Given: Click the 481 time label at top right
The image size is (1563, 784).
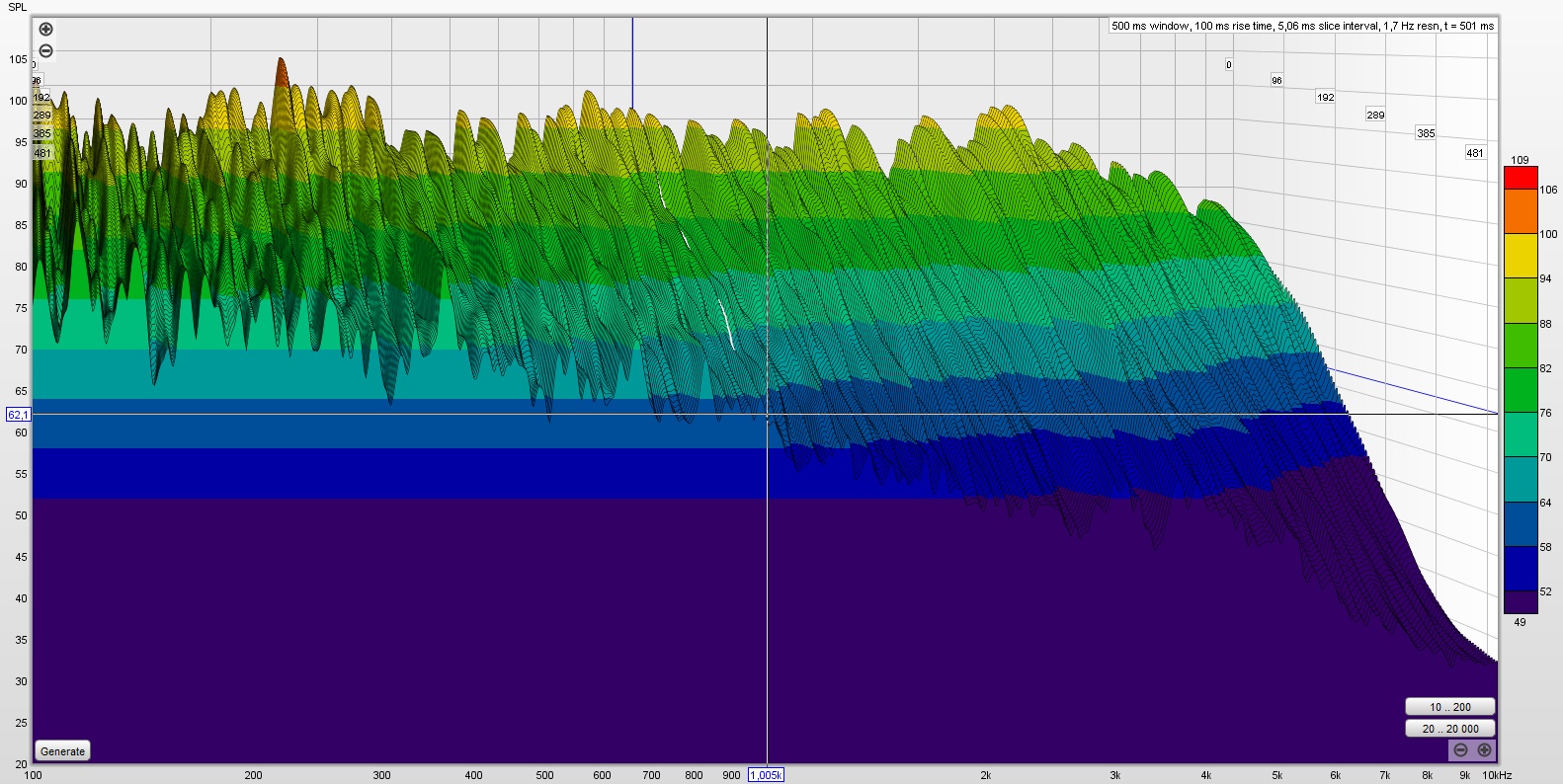Looking at the screenshot, I should click(1475, 153).
